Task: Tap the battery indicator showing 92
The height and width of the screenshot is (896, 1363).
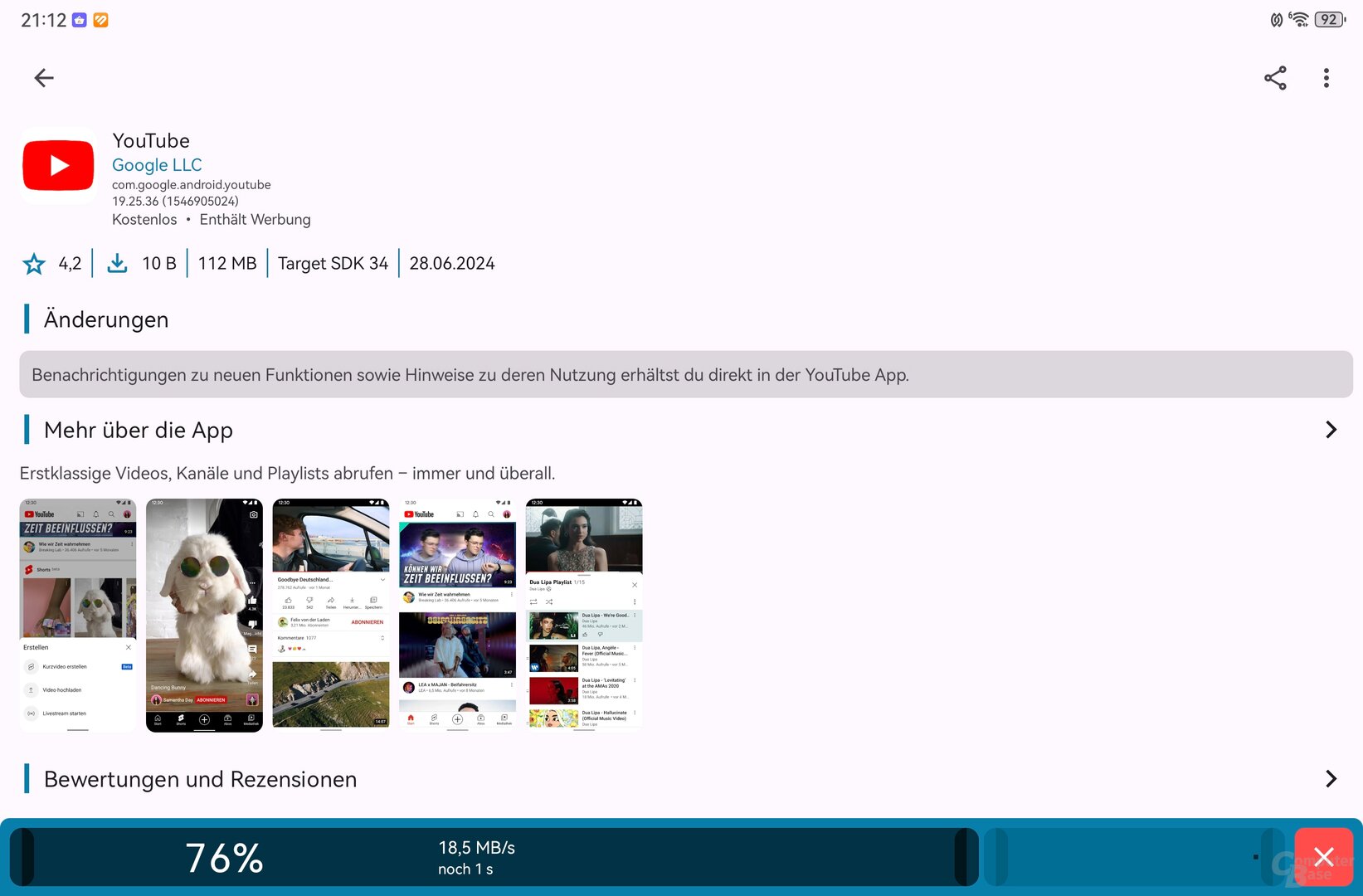Action: (x=1330, y=19)
